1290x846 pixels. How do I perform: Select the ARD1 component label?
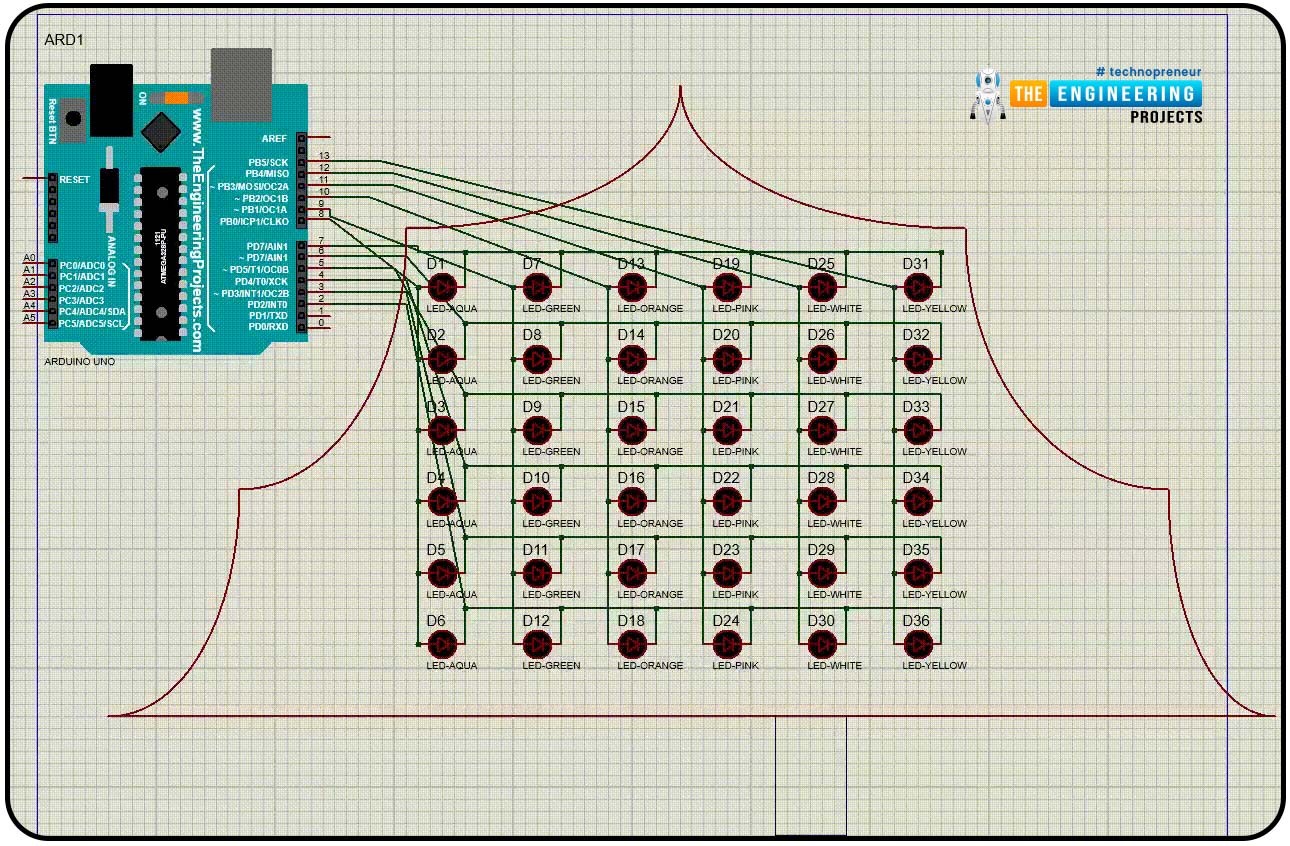[60, 39]
